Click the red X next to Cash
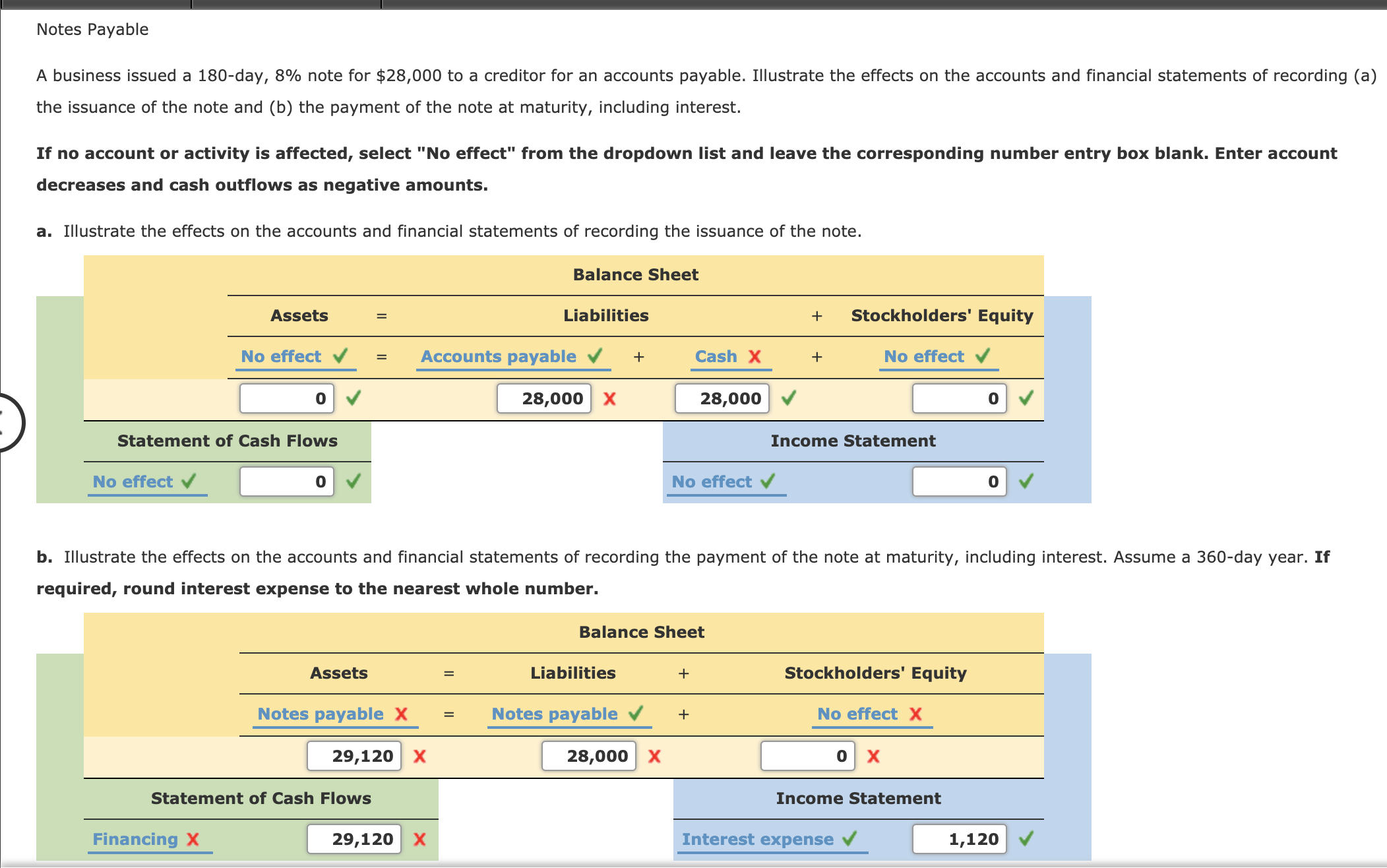Viewport: 1387px width, 868px height. click(756, 356)
